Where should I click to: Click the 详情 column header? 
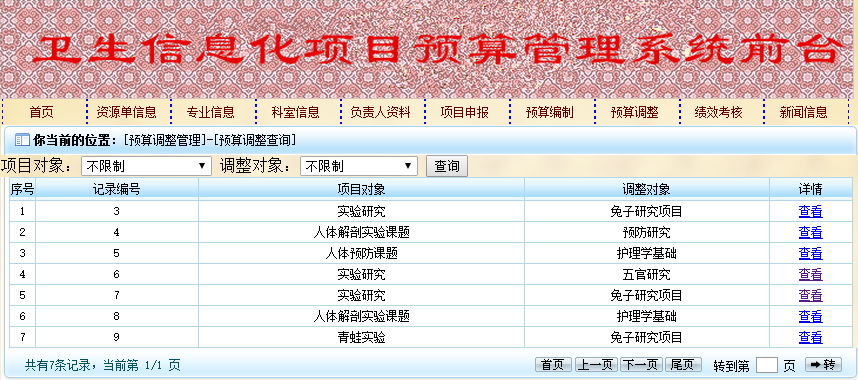[810, 189]
